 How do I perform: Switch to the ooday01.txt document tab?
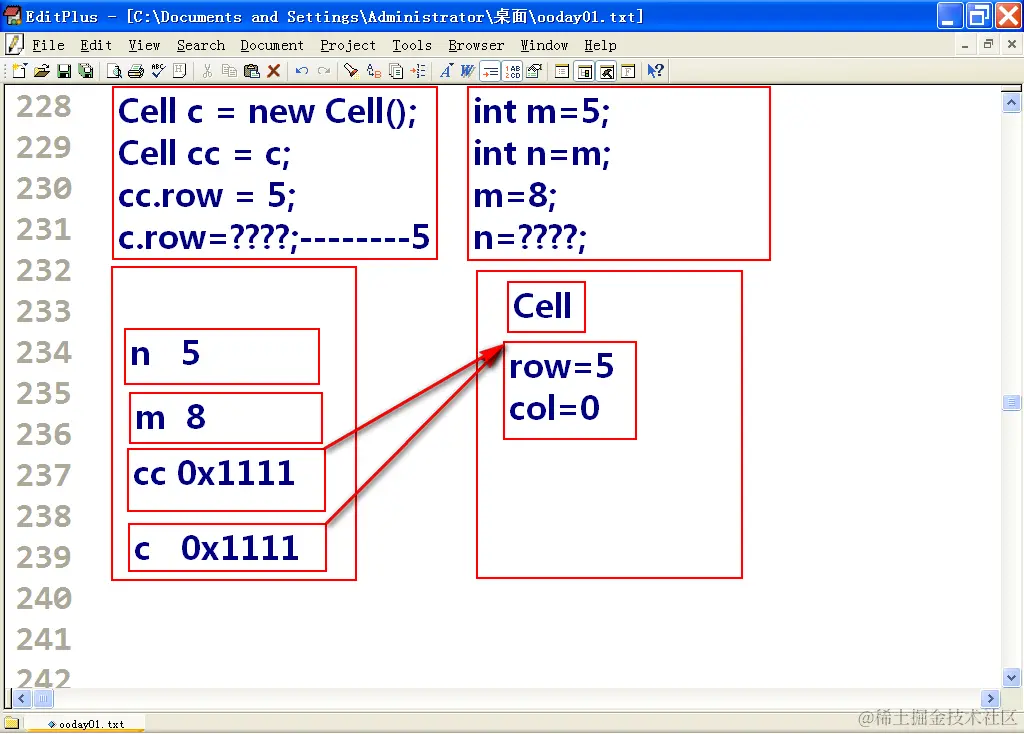click(x=86, y=724)
